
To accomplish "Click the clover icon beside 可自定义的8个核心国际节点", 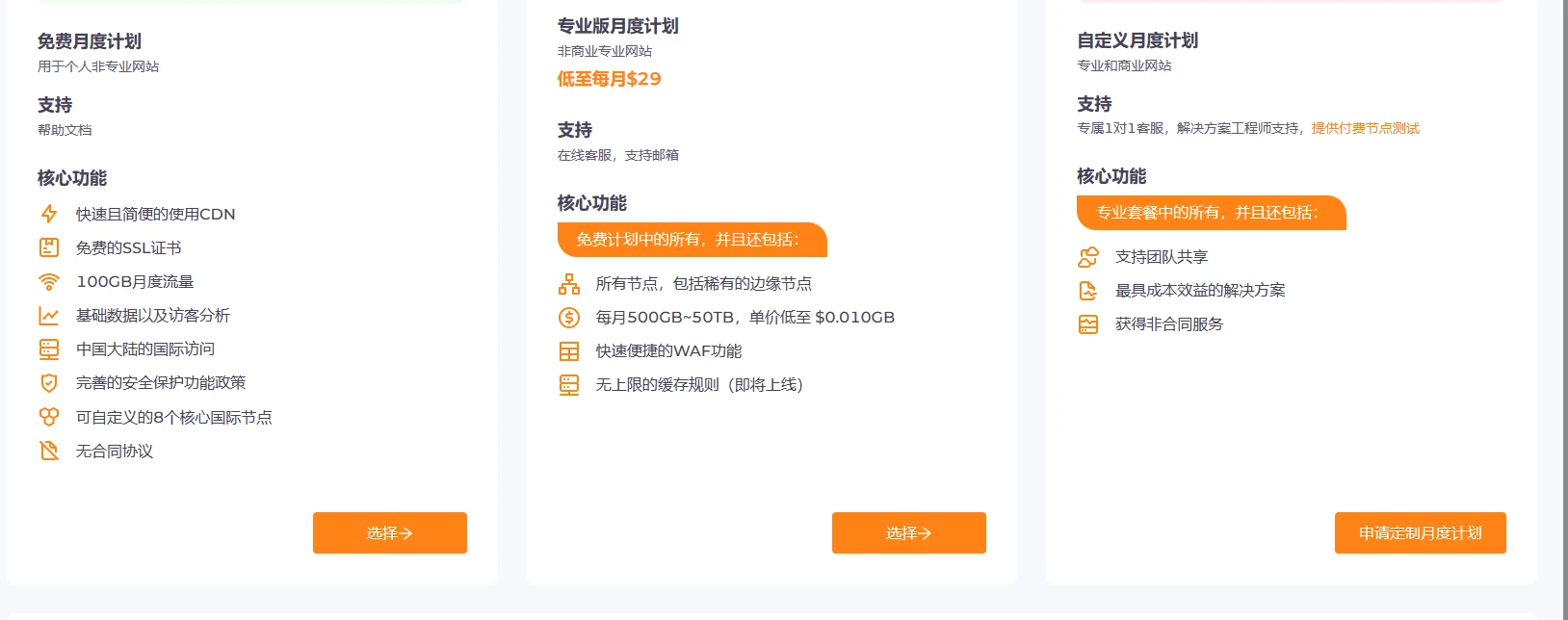I will [49, 417].
